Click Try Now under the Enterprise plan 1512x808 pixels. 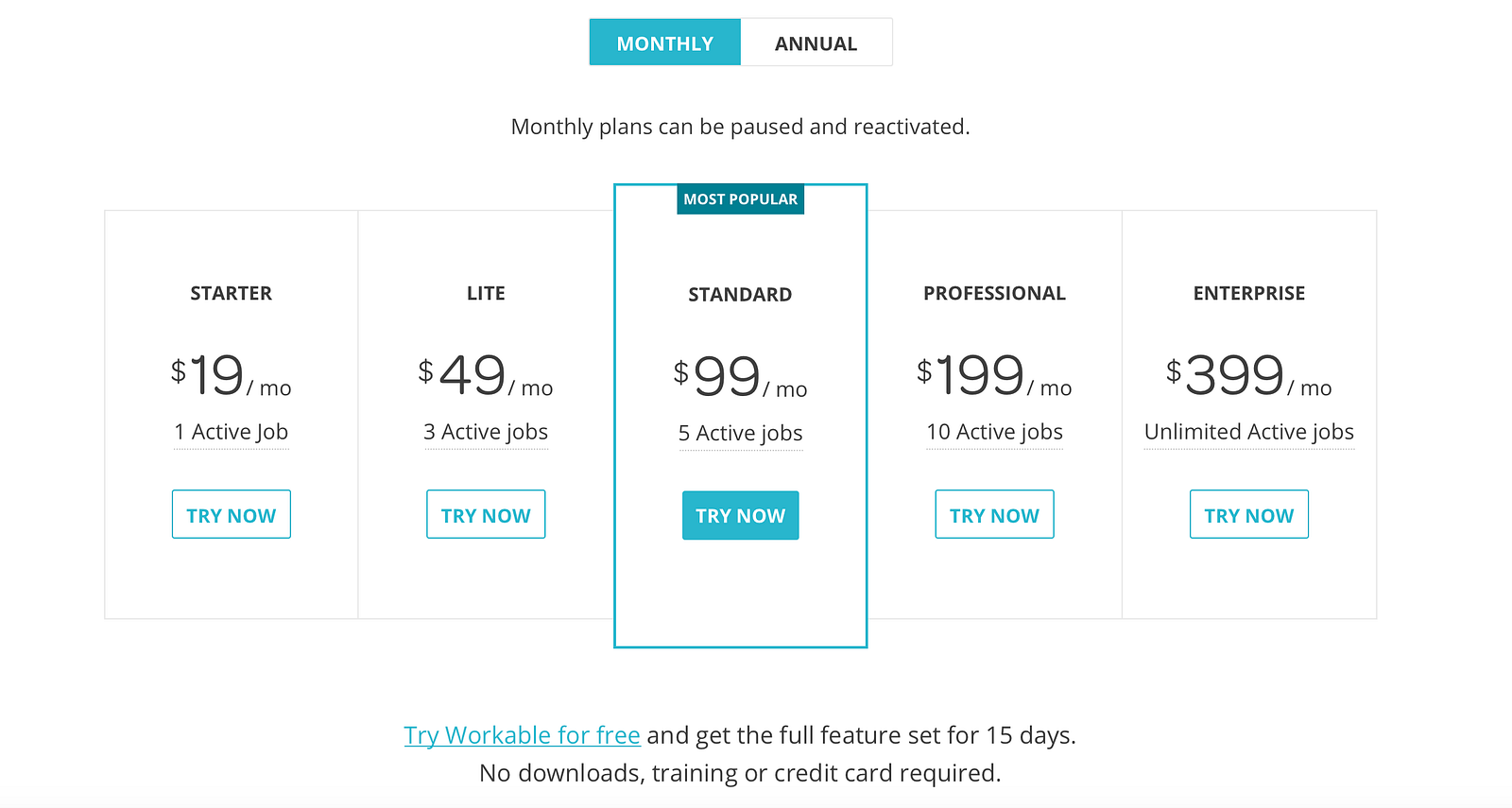(1248, 514)
